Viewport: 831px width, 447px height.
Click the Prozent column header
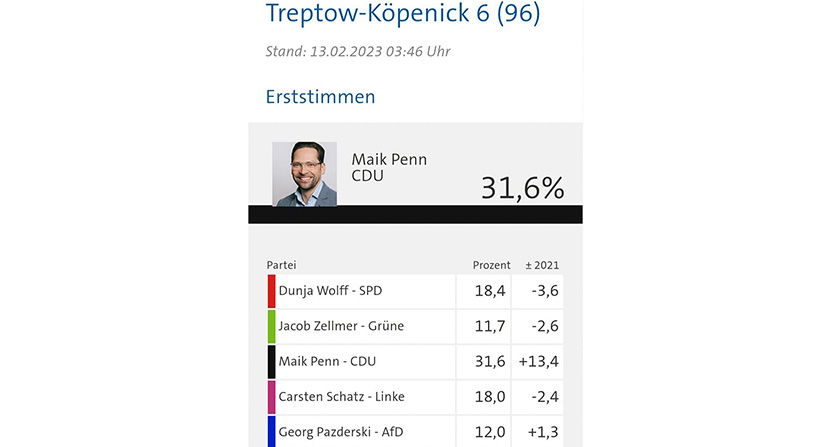tap(491, 265)
